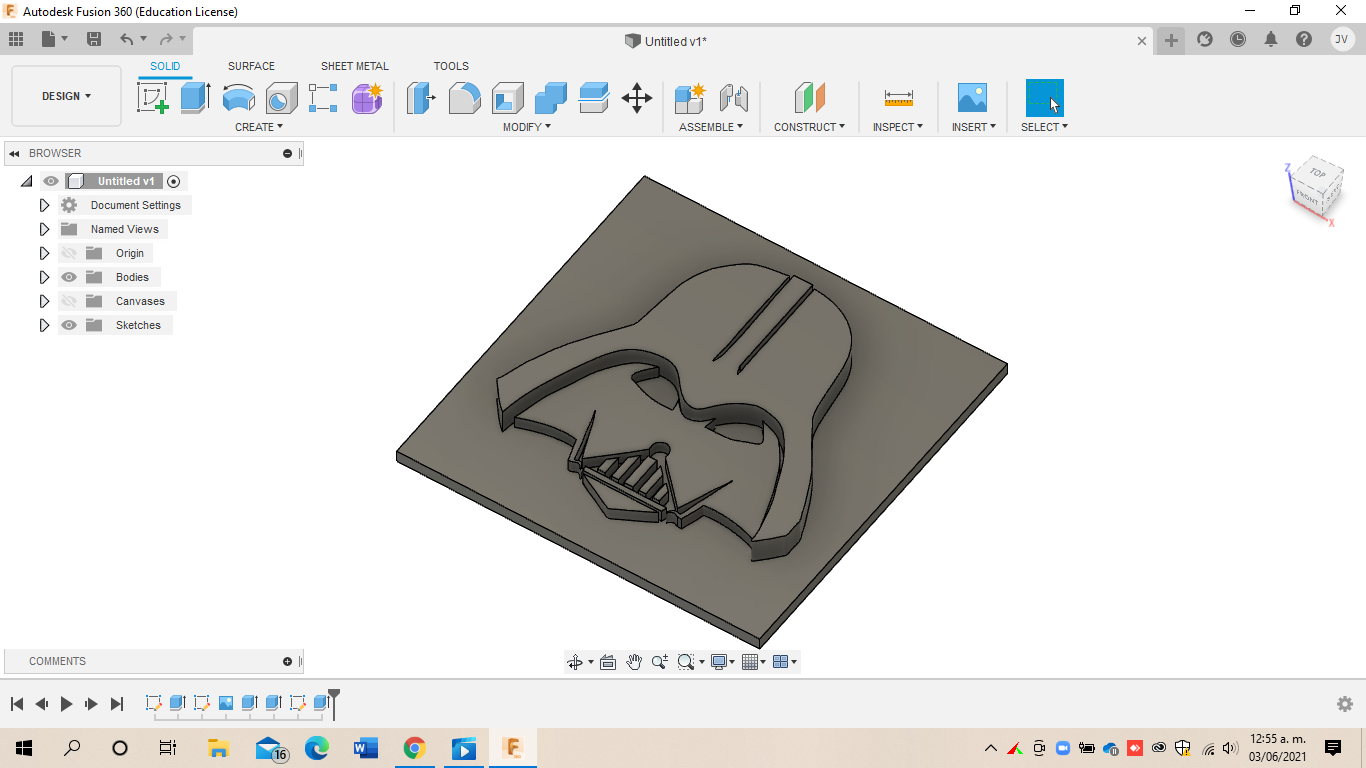Open the INSPECT dropdown menu
Screen dimensions: 1366x768
click(x=898, y=127)
